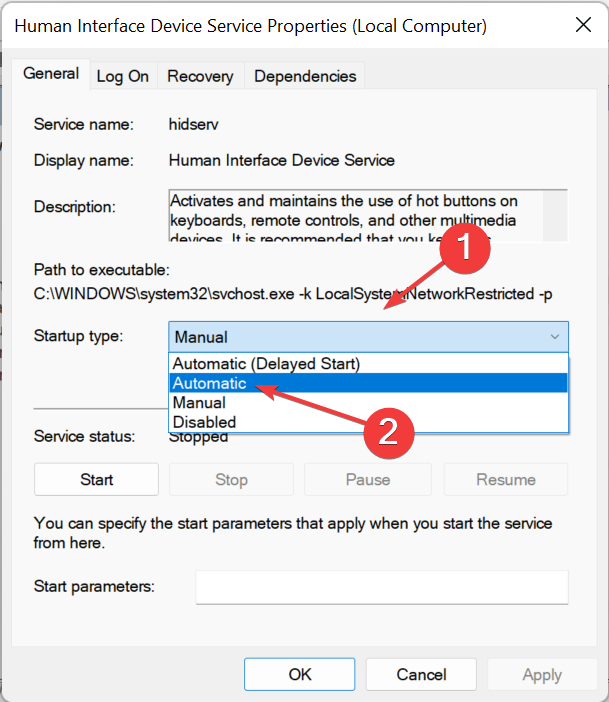609x702 pixels.
Task: Confirm with the OK button
Action: coord(300,674)
